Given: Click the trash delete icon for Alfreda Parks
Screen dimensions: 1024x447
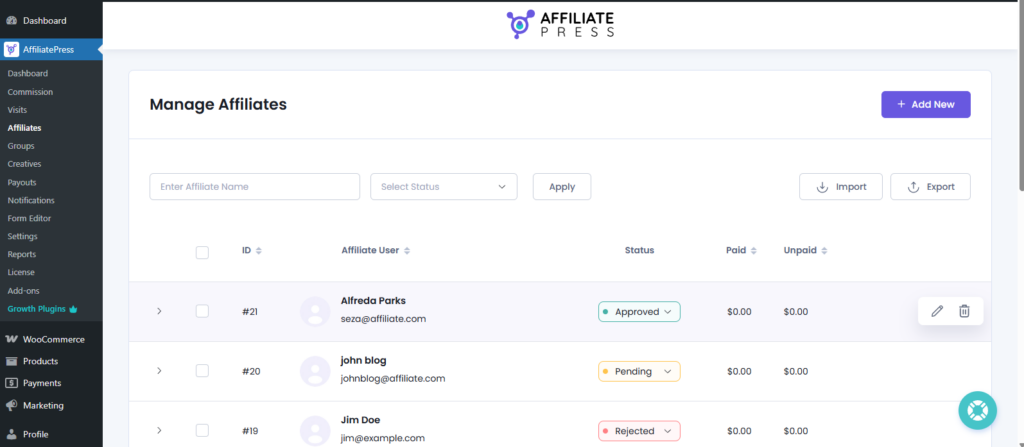Looking at the screenshot, I should coord(964,311).
